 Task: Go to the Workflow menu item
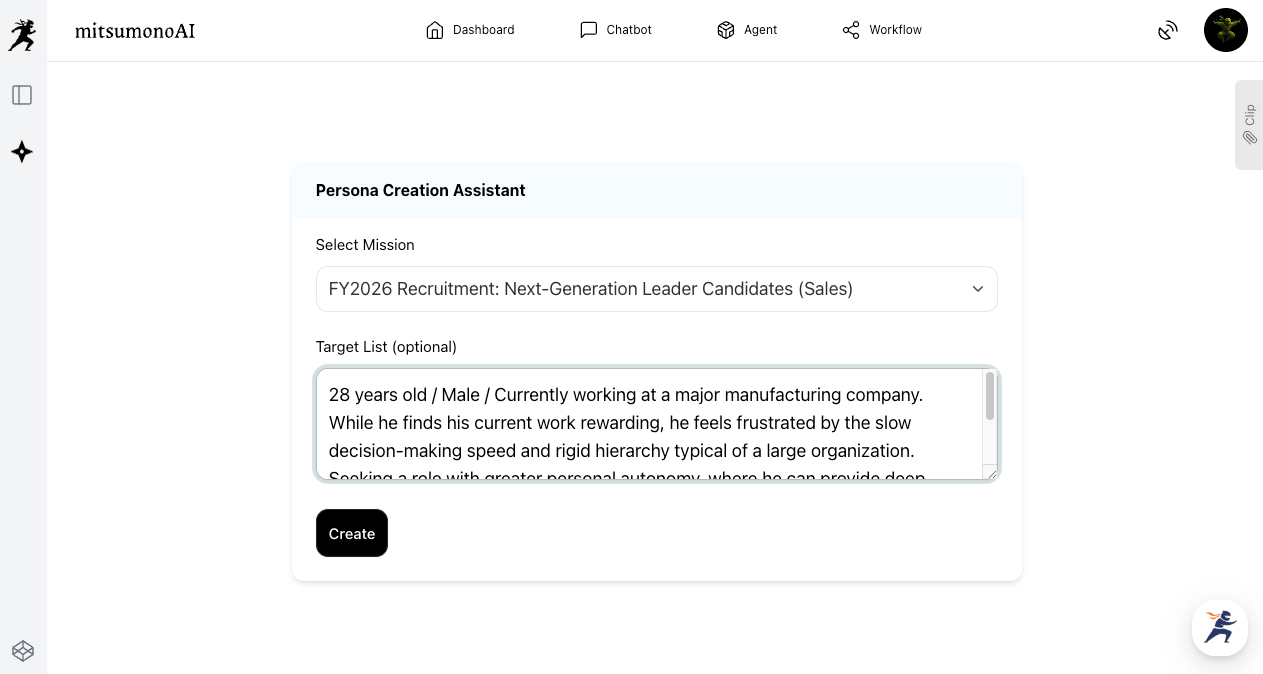point(895,30)
